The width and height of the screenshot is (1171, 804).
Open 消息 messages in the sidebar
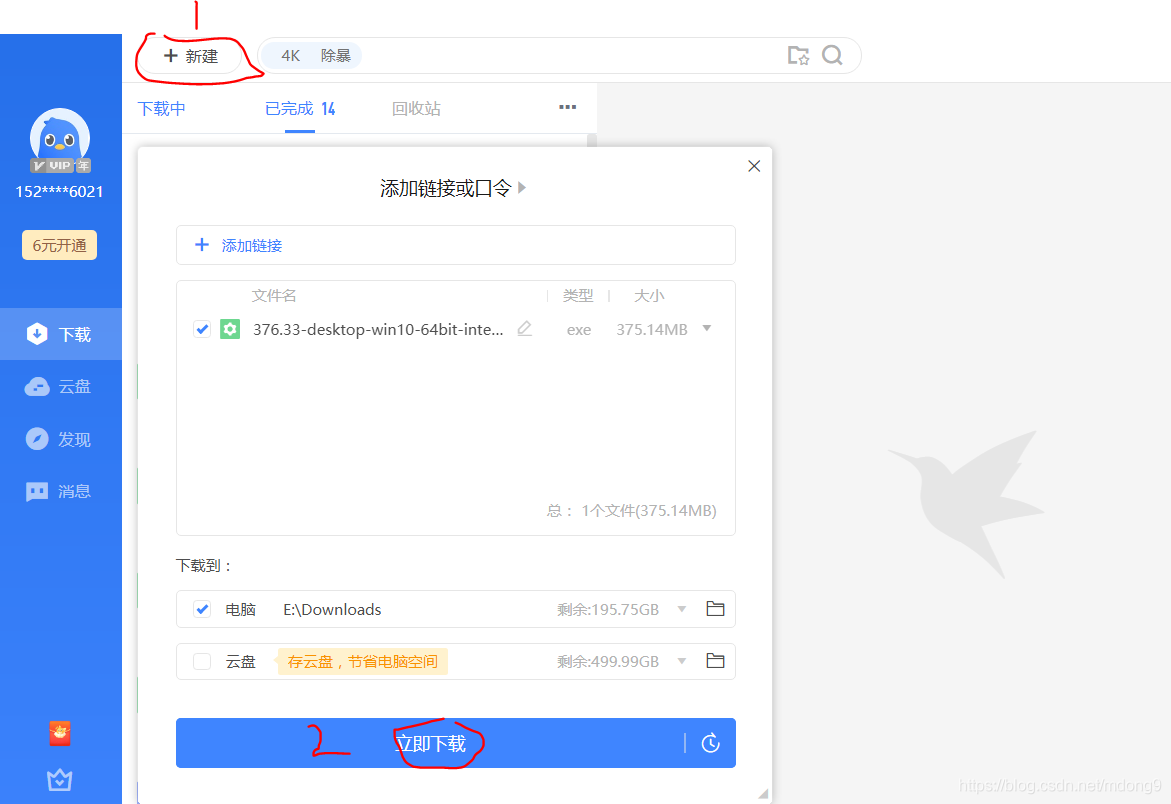[61, 490]
